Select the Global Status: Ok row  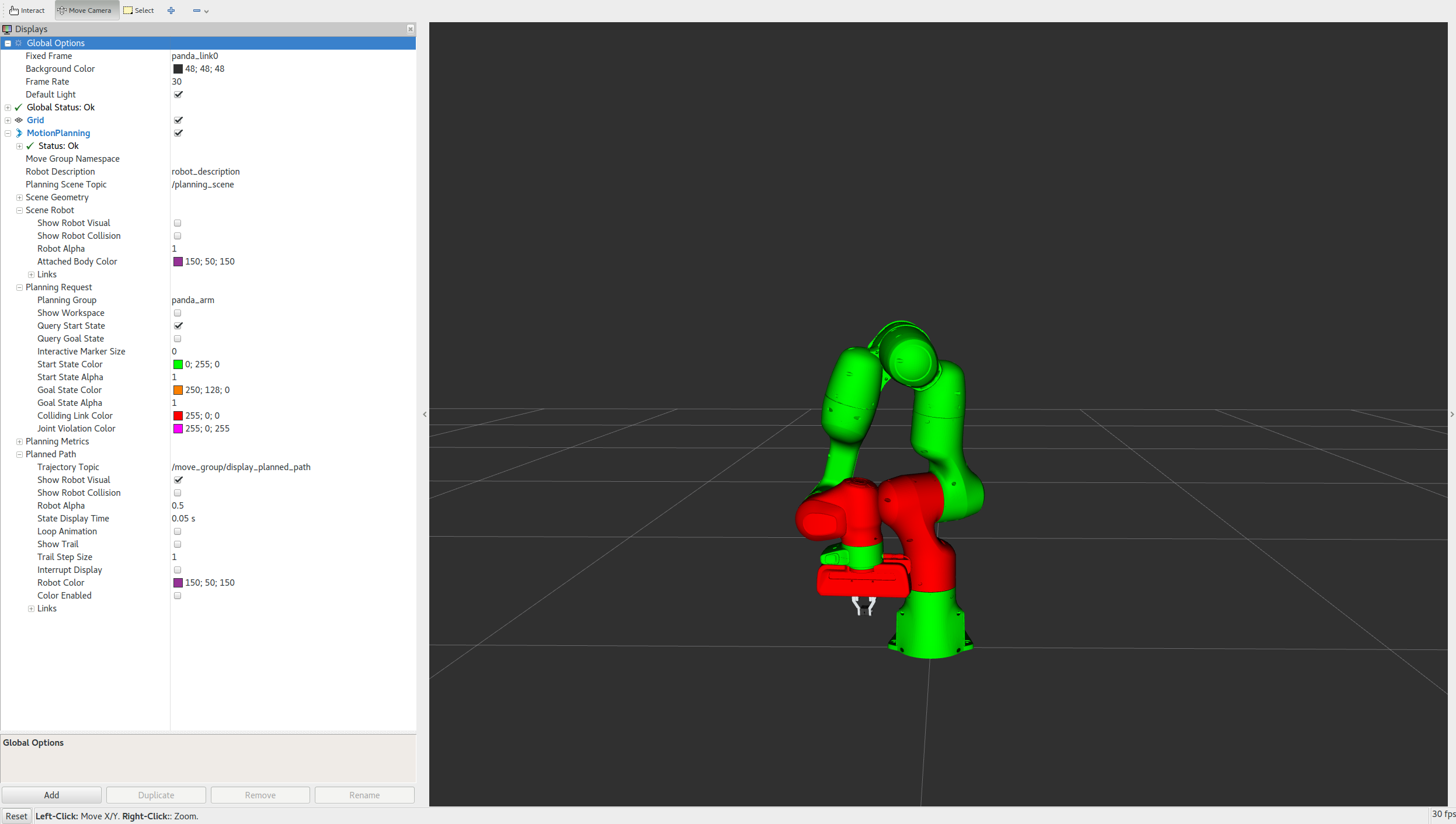pyautogui.click(x=61, y=107)
